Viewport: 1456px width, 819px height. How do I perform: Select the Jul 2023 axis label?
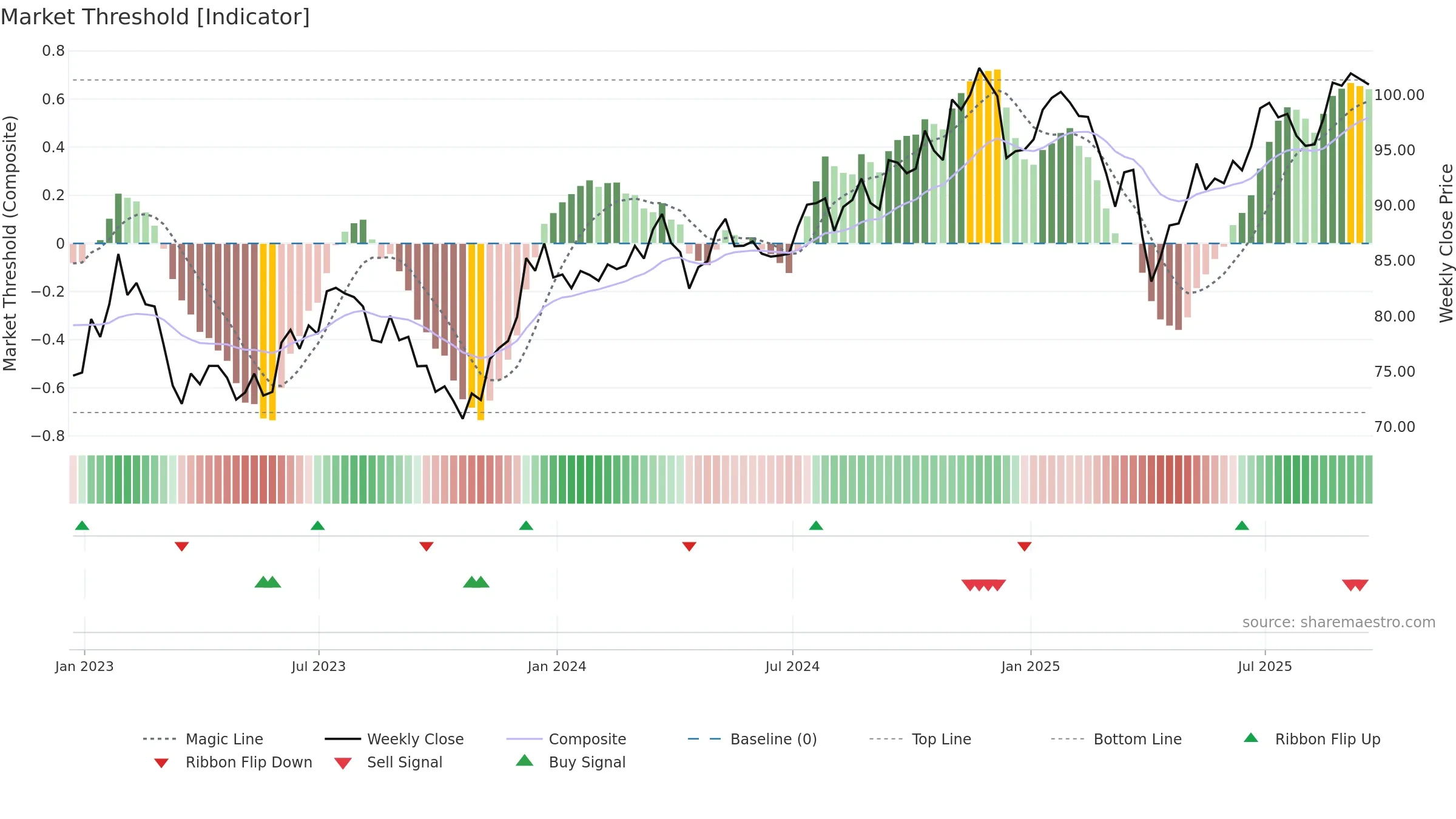point(318,666)
